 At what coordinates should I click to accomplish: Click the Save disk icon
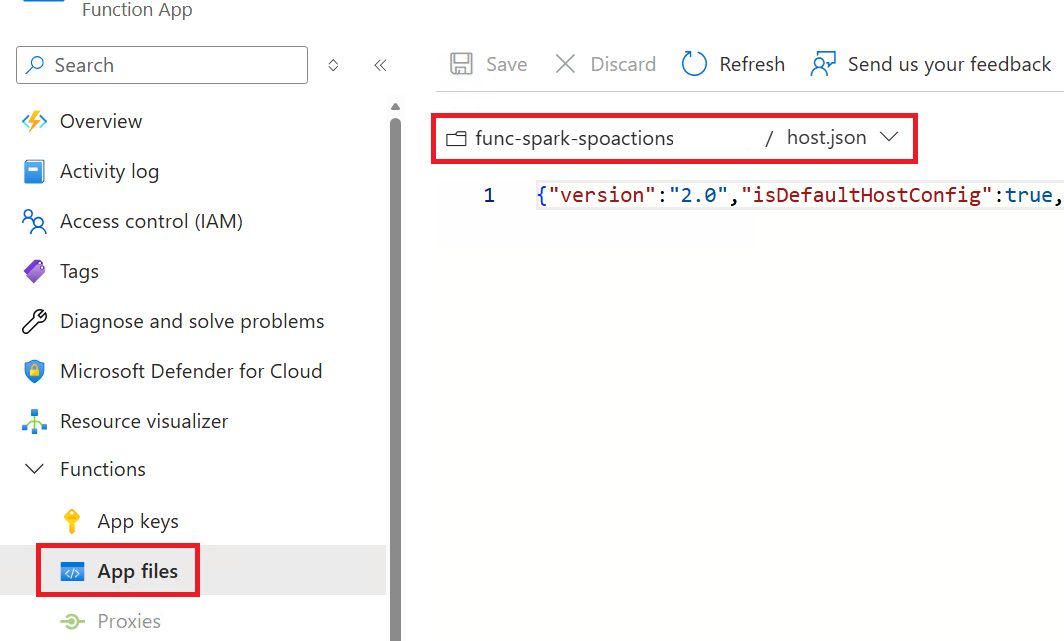coord(461,63)
